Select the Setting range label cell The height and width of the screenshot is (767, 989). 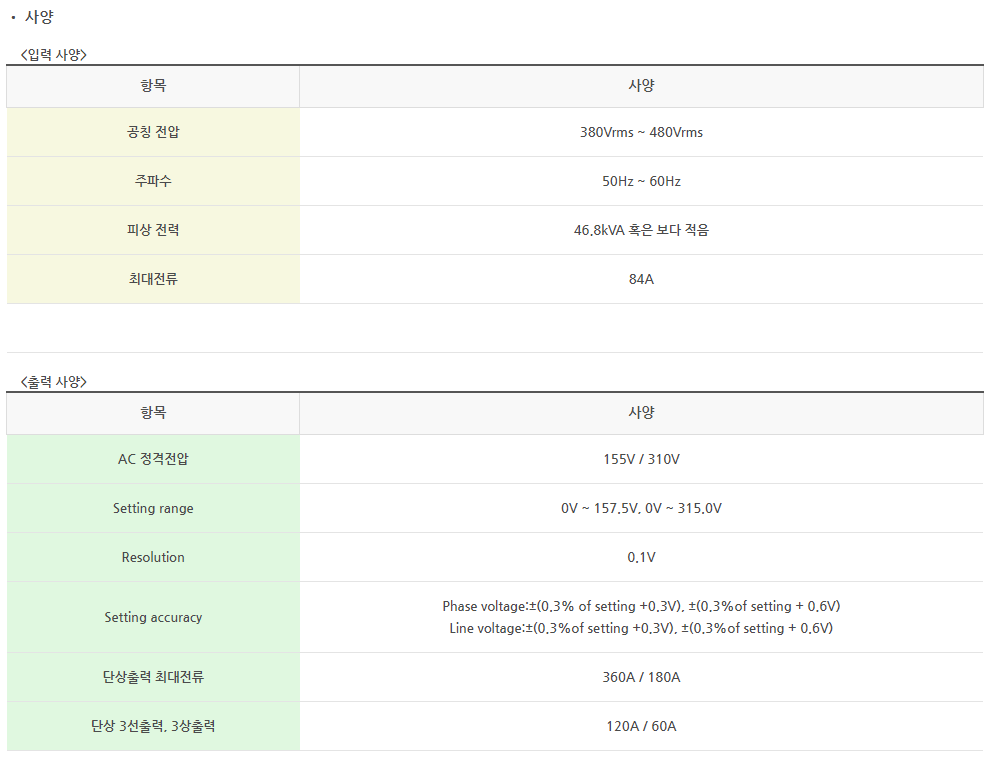(x=153, y=508)
